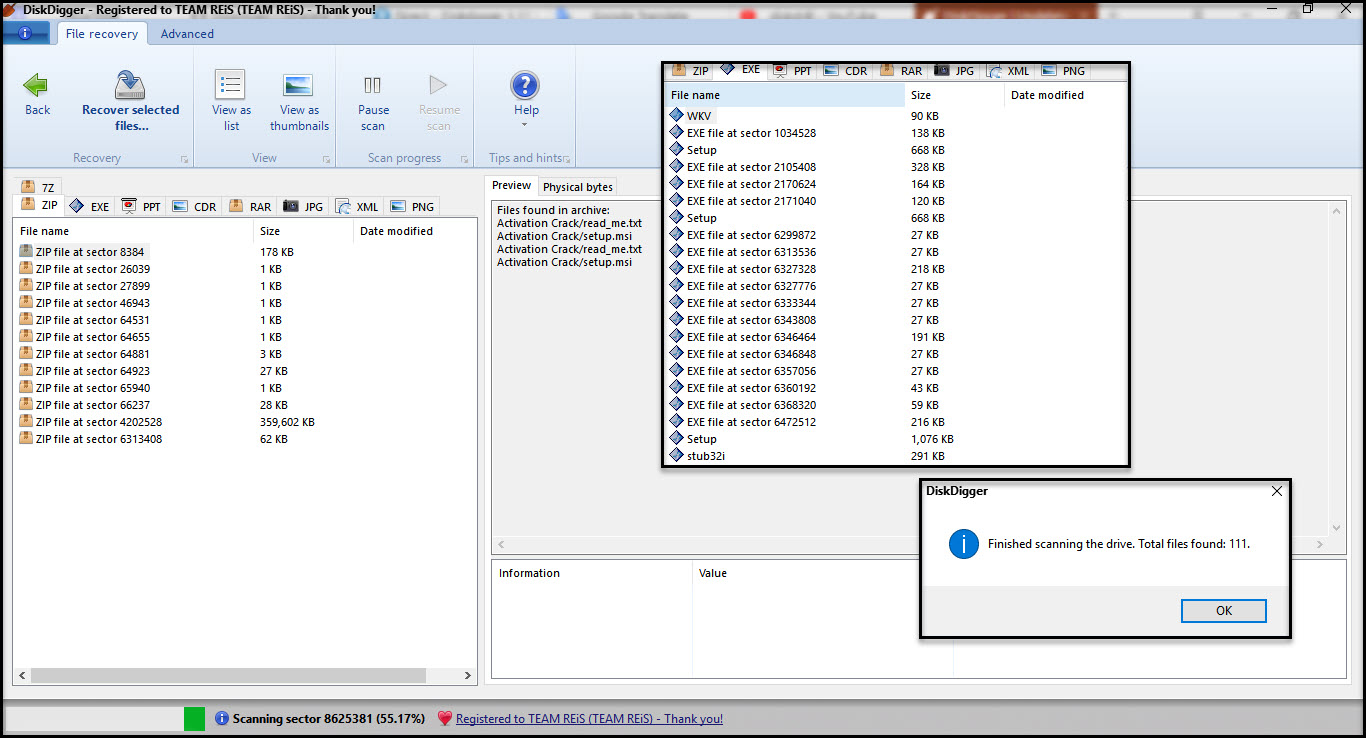Click diamond icon of EXE sector 6346464

[677, 337]
